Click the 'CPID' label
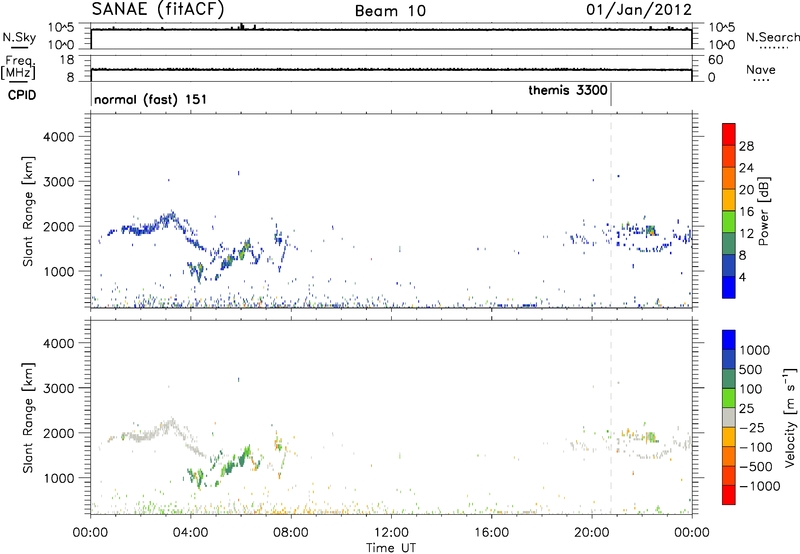The height and width of the screenshot is (554, 800). pyautogui.click(x=22, y=95)
